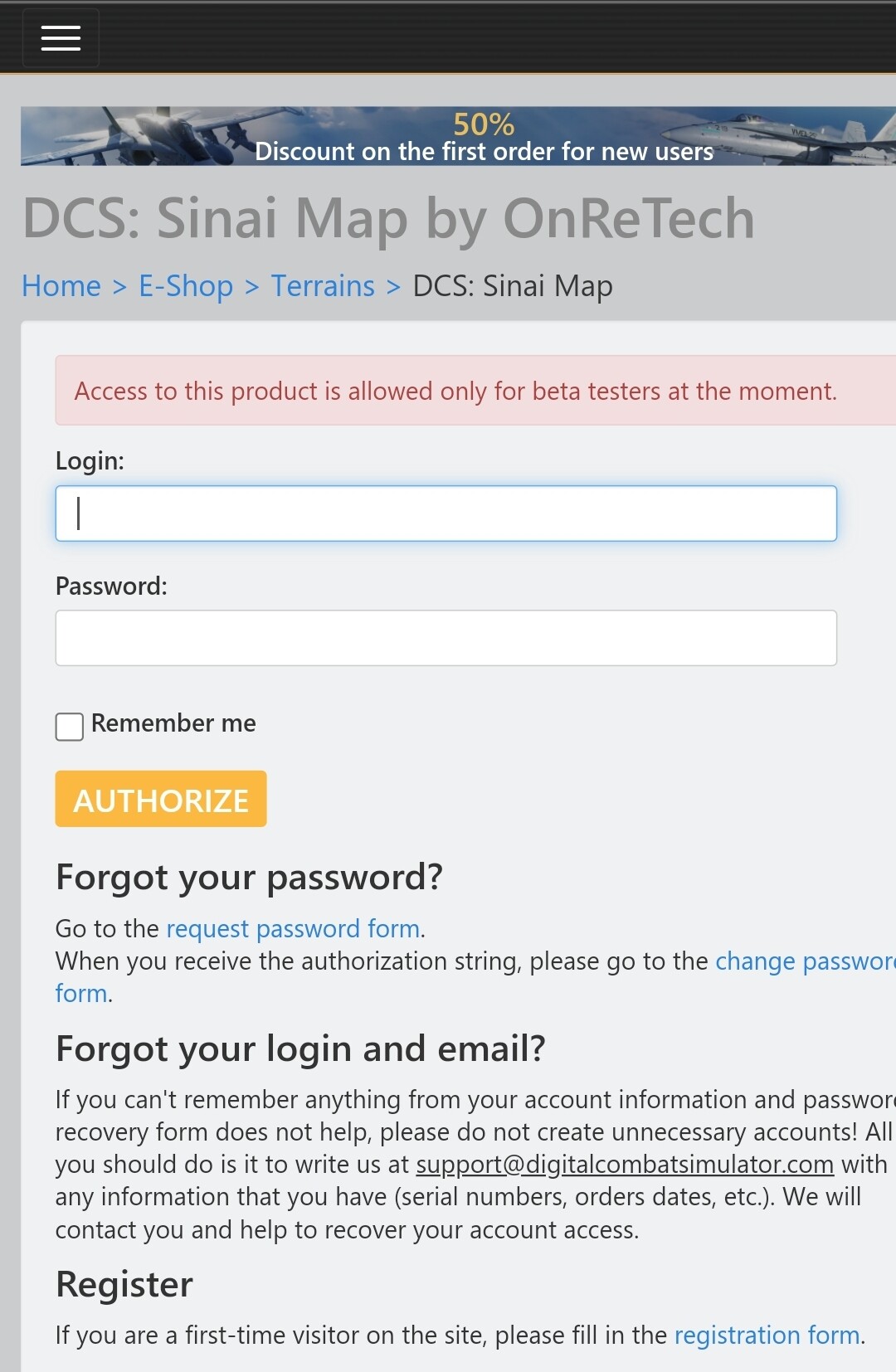Viewport: 896px width, 1372px height.
Task: Click the beta testers access alert
Action: point(455,392)
